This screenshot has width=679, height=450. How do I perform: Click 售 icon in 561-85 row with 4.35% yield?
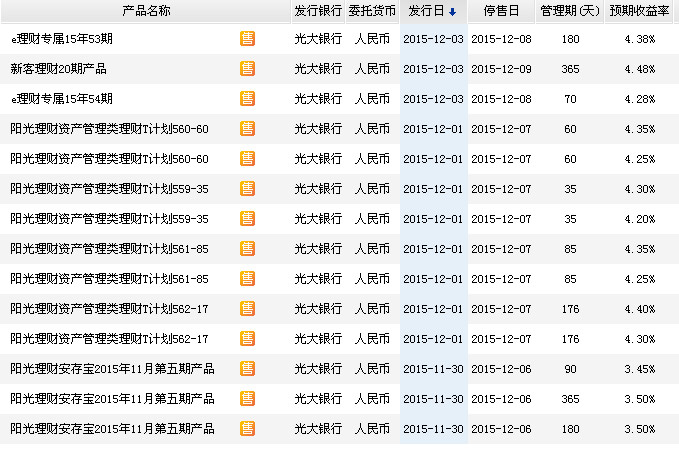(247, 249)
